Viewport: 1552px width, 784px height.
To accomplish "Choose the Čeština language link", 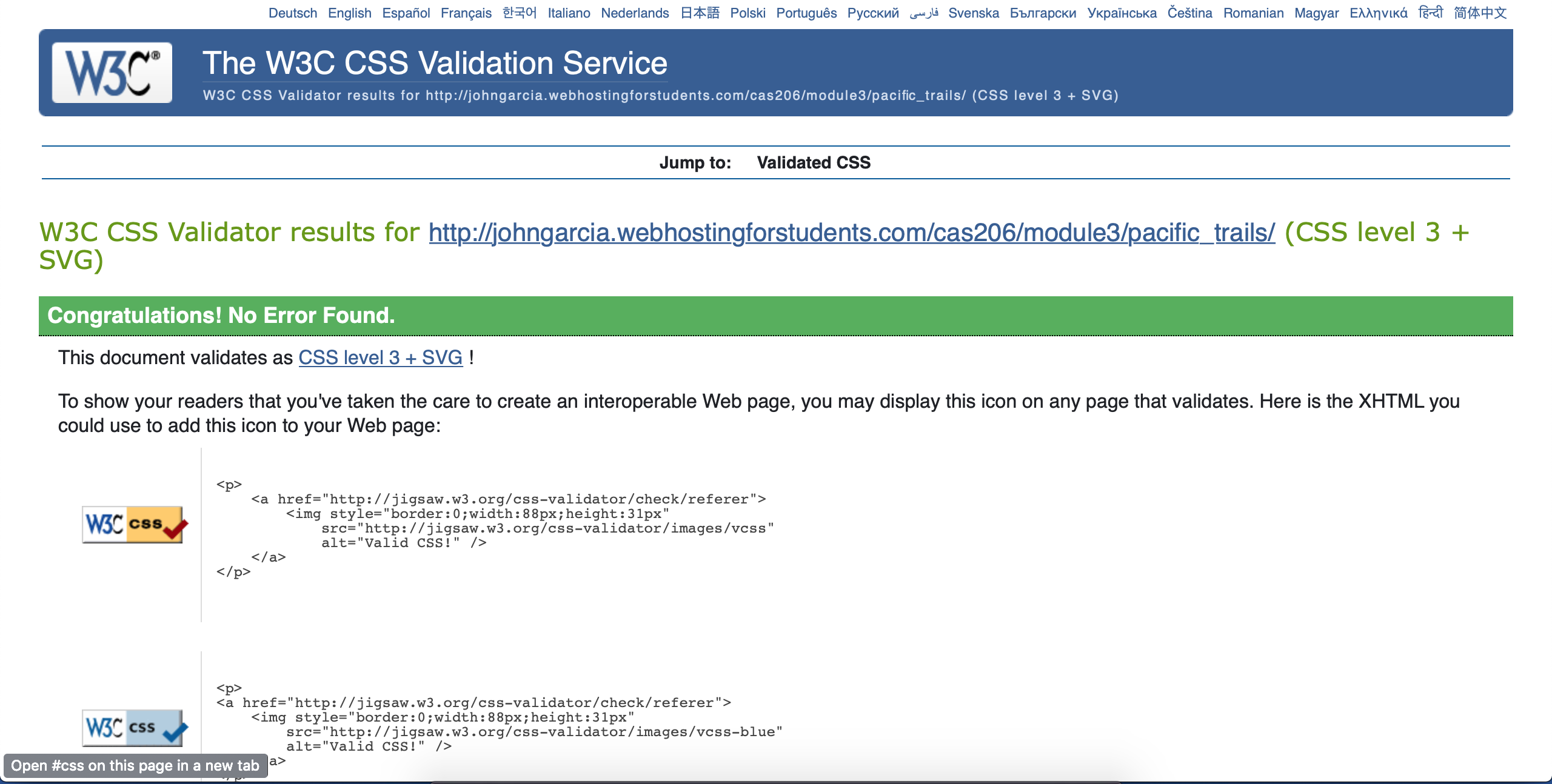I will tap(1189, 13).
